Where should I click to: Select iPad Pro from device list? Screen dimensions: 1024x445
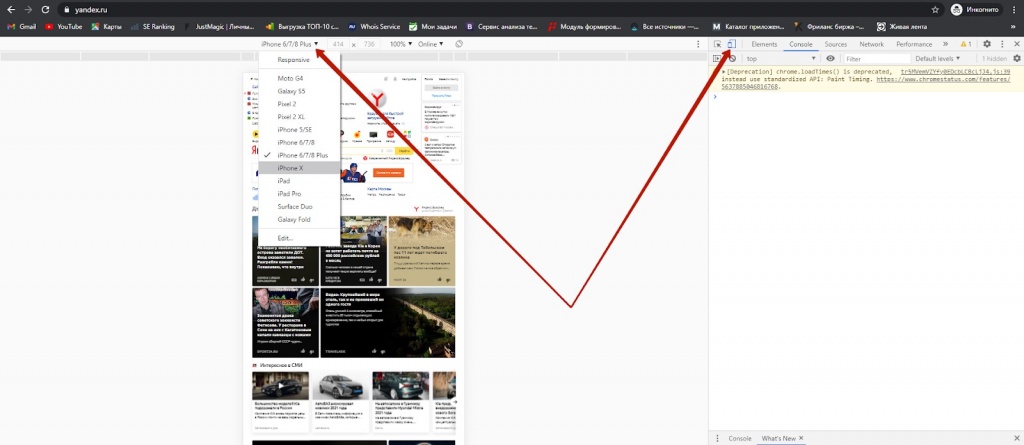coord(299,194)
